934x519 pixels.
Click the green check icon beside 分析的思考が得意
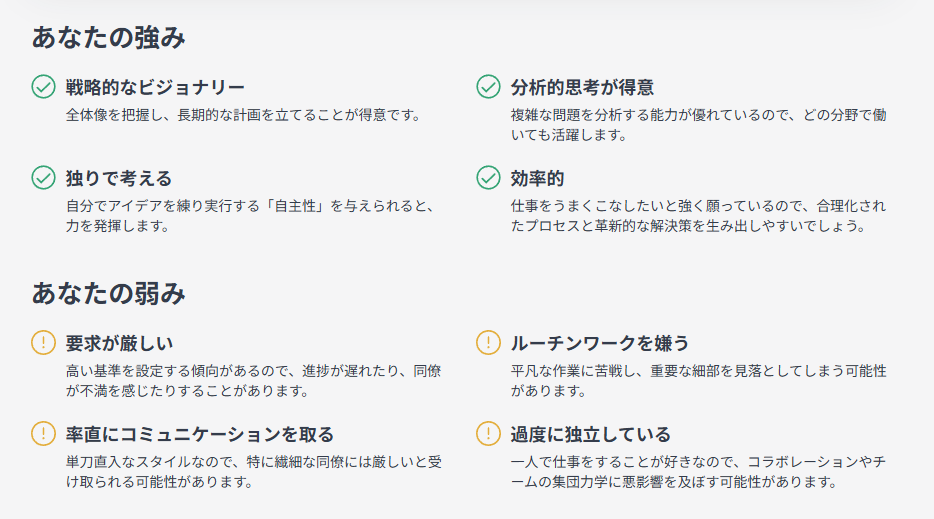488,87
